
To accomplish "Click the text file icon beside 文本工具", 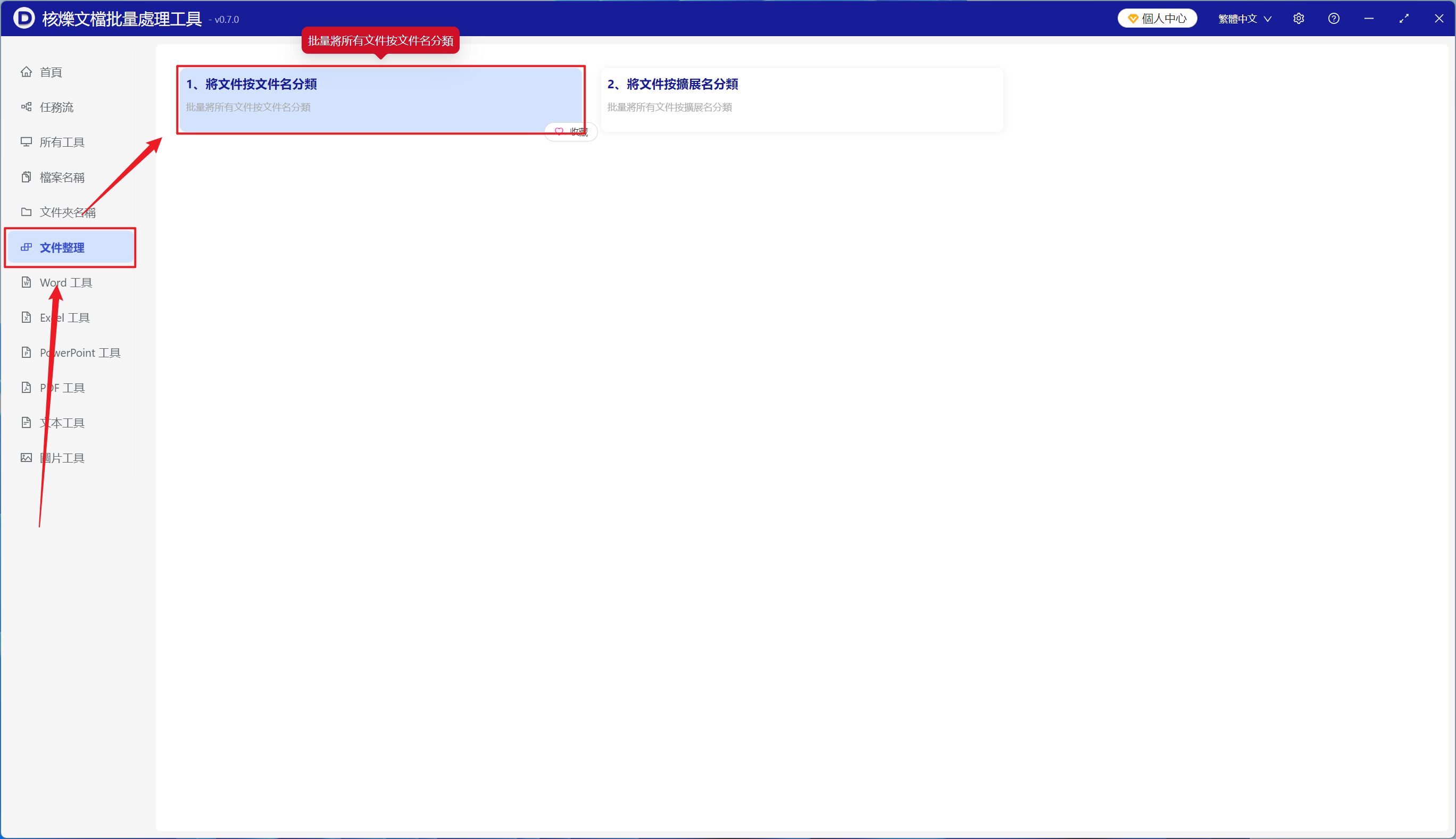I will tap(26, 422).
